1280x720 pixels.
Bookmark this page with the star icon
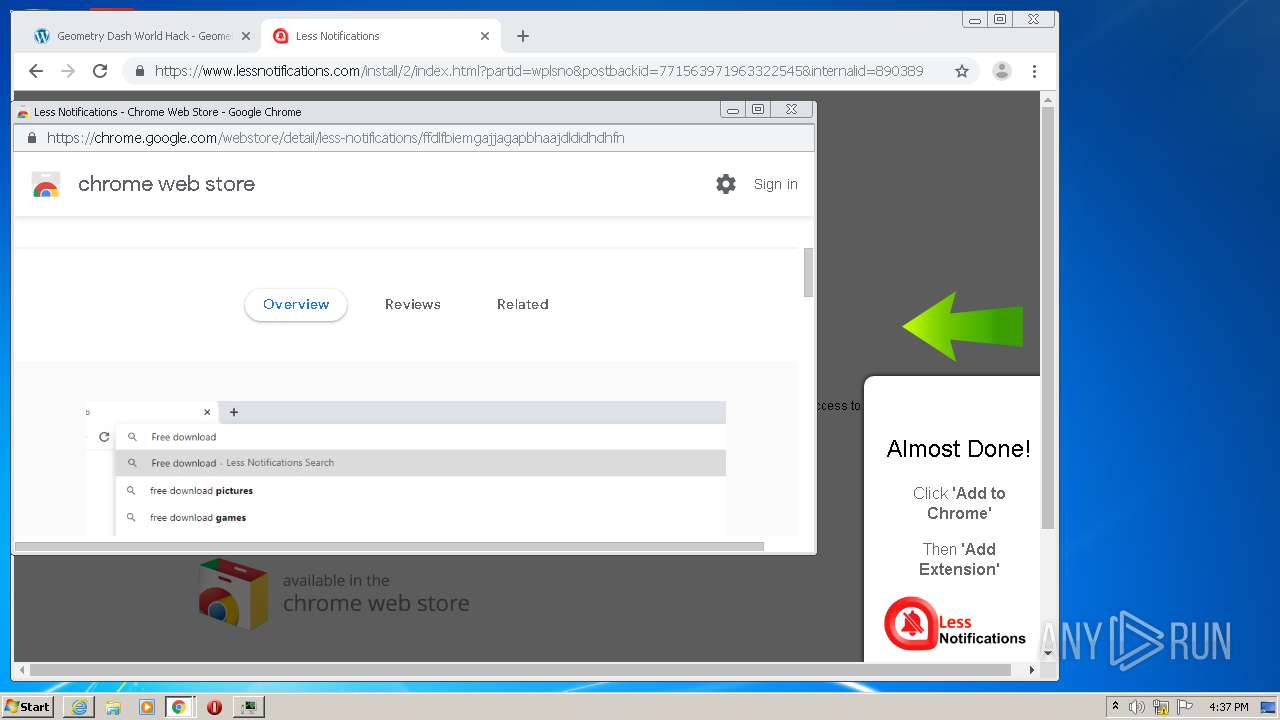click(x=962, y=71)
